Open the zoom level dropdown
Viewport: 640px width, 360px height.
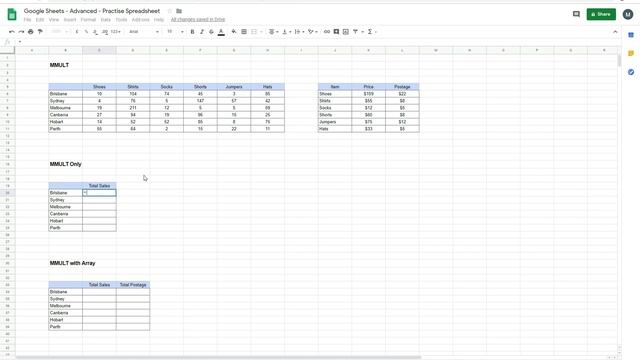pyautogui.click(x=60, y=31)
